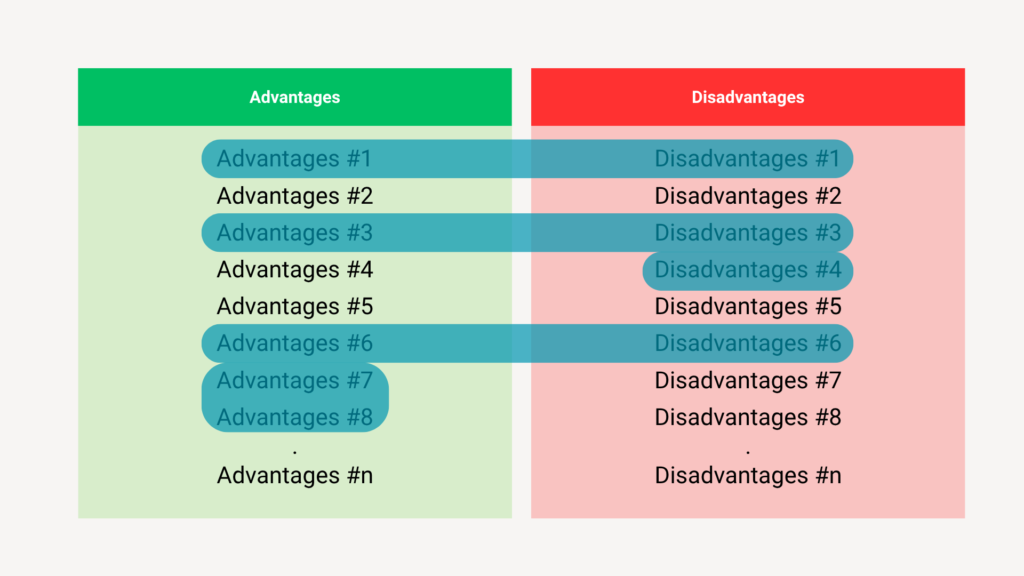Click the Disadvantages #2 text
Image resolution: width=1024 pixels, height=576 pixels.
pos(748,196)
